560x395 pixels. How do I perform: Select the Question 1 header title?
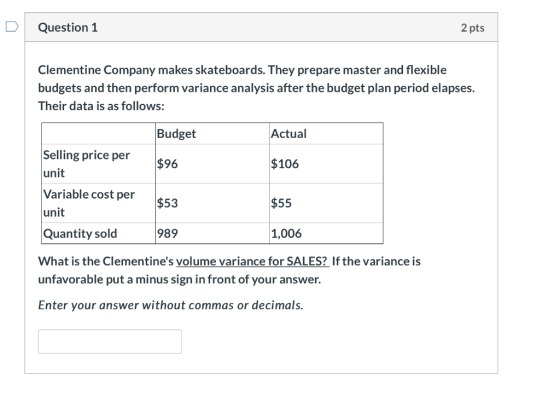tap(68, 28)
